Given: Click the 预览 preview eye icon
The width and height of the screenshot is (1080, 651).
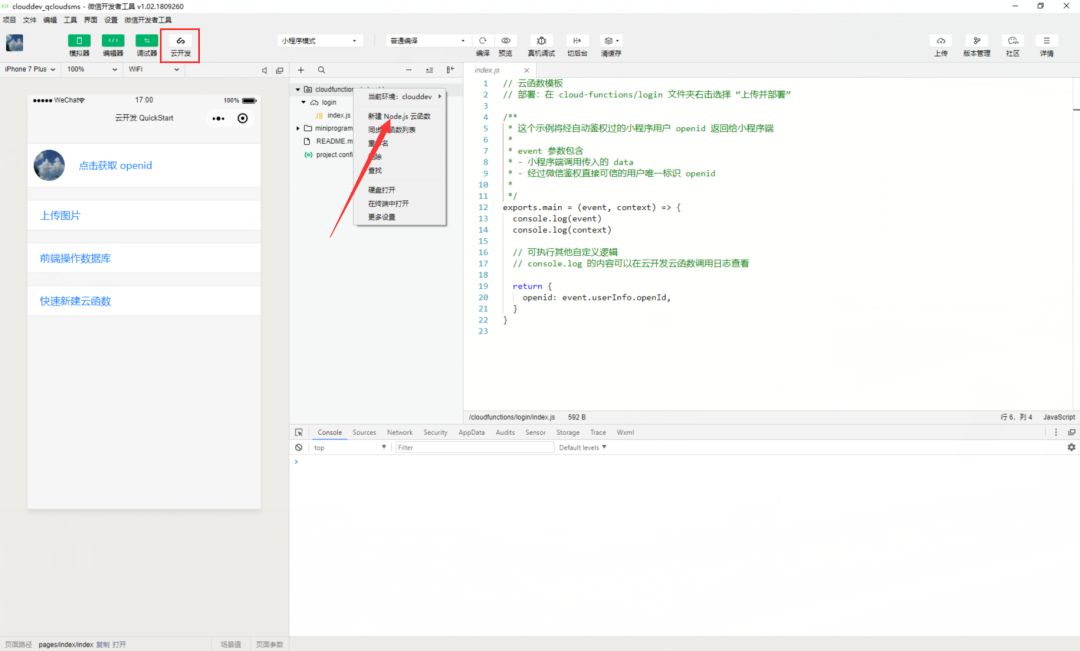Looking at the screenshot, I should pos(506,41).
